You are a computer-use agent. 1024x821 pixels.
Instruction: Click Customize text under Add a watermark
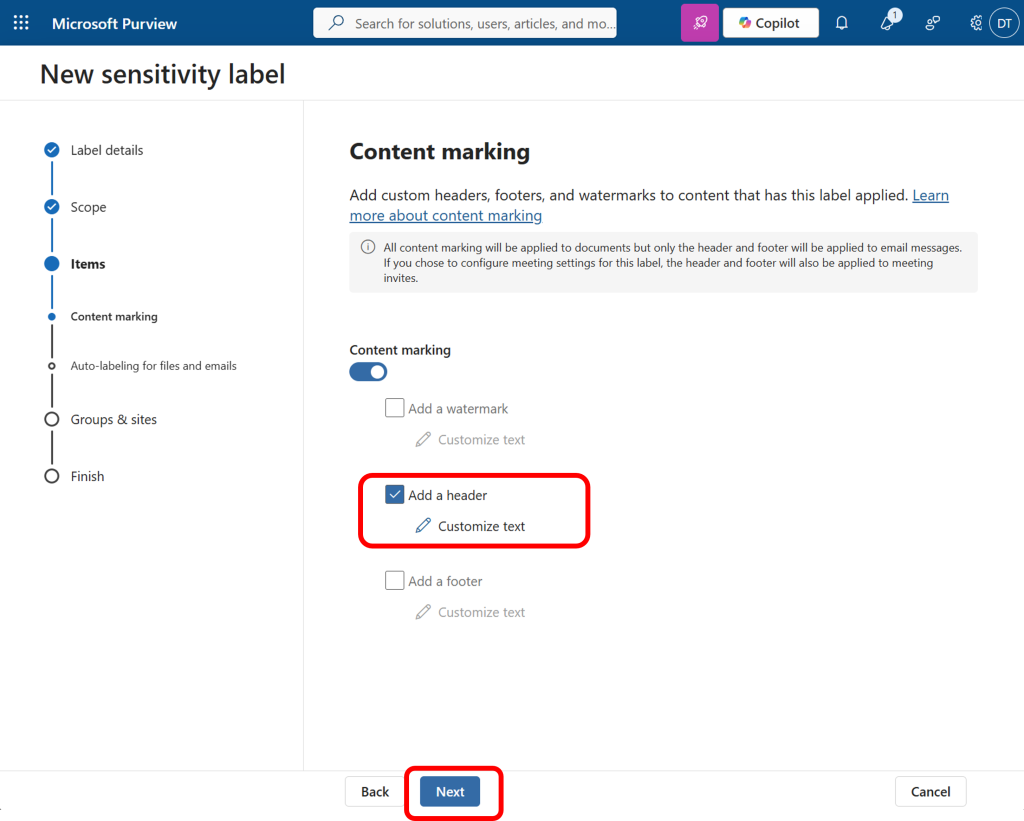coord(470,440)
